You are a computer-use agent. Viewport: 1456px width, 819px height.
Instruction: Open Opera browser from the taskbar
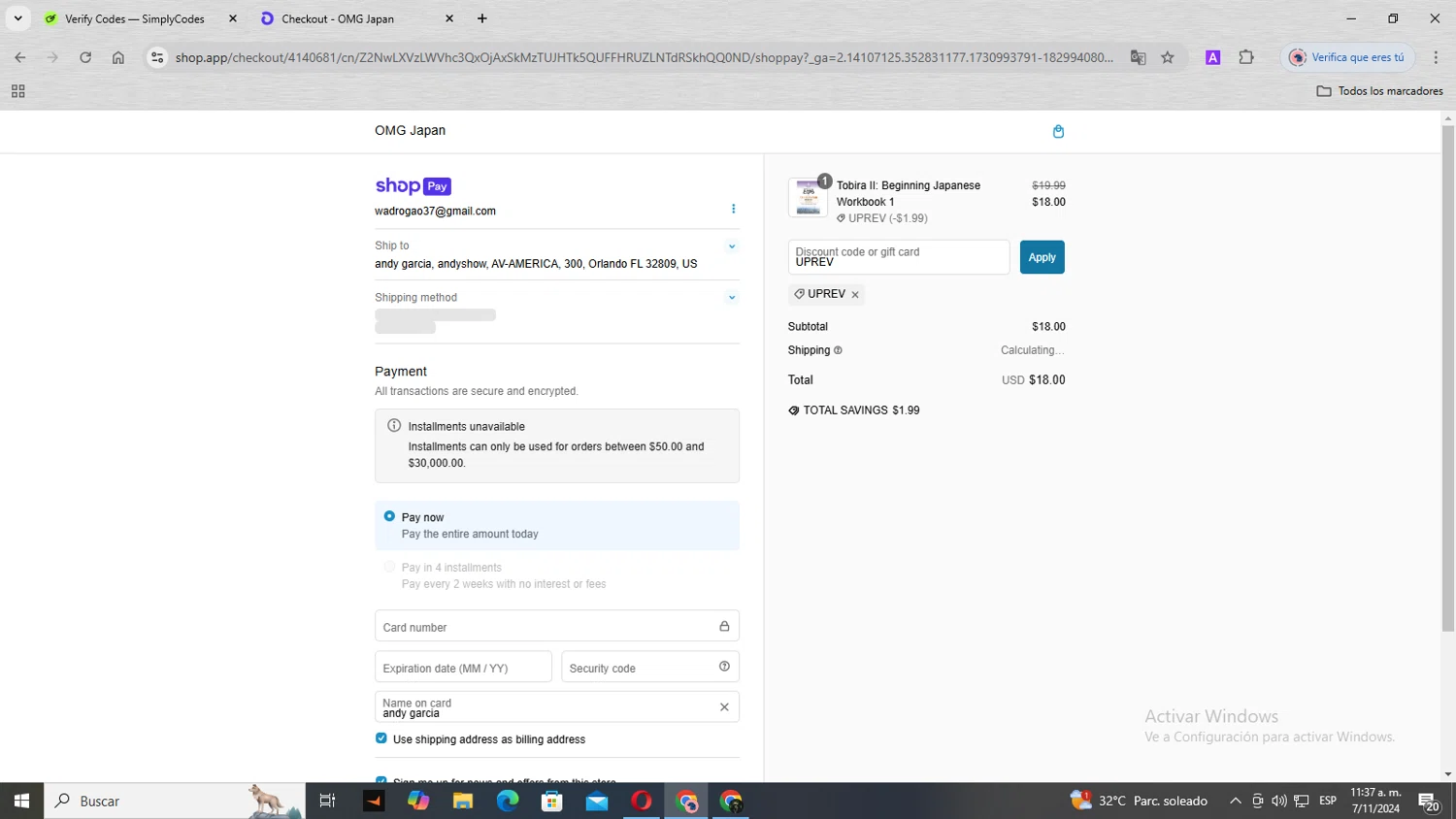(642, 801)
